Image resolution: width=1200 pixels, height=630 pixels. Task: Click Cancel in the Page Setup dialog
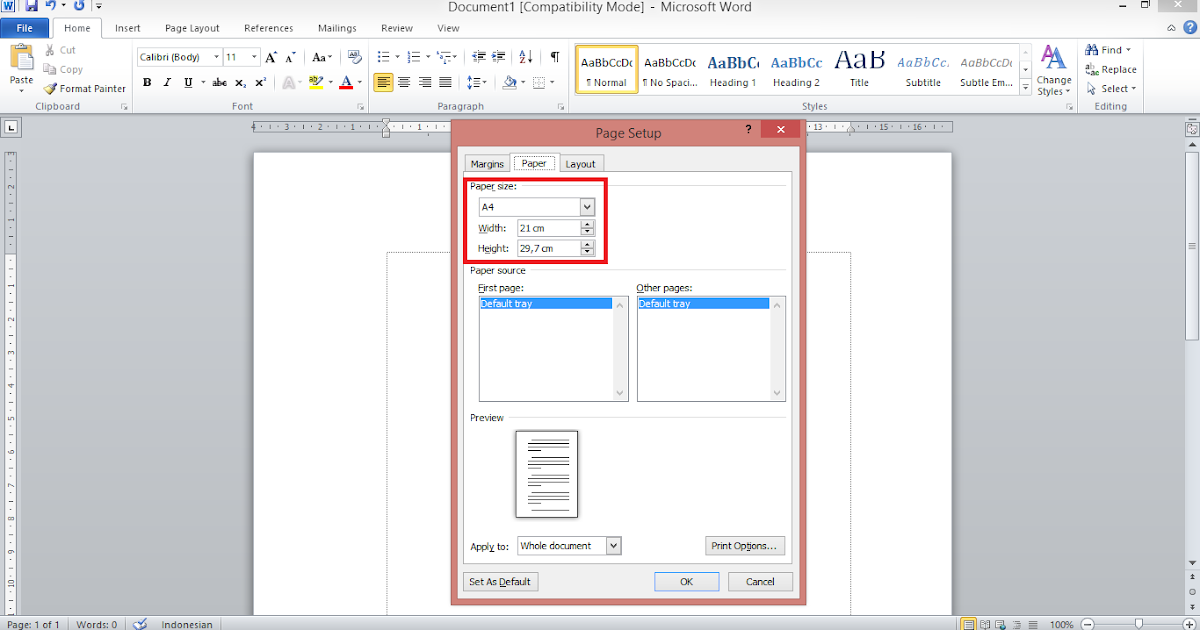760,581
